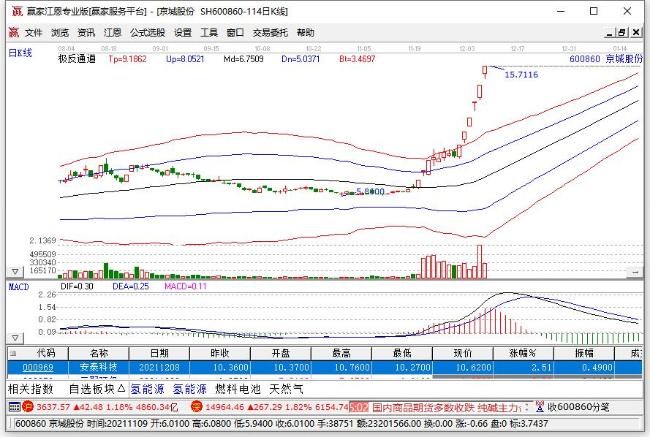The width and height of the screenshot is (650, 437).
Task: Close the inner chart window
Action: (x=635, y=33)
